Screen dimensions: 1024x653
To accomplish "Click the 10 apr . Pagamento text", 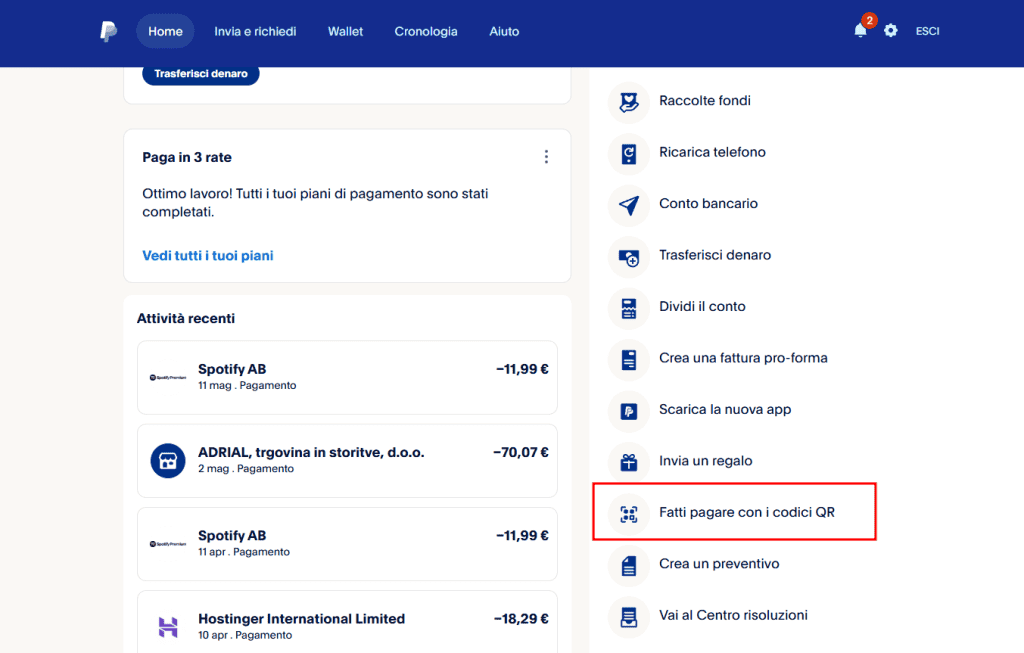I will click(x=245, y=635).
